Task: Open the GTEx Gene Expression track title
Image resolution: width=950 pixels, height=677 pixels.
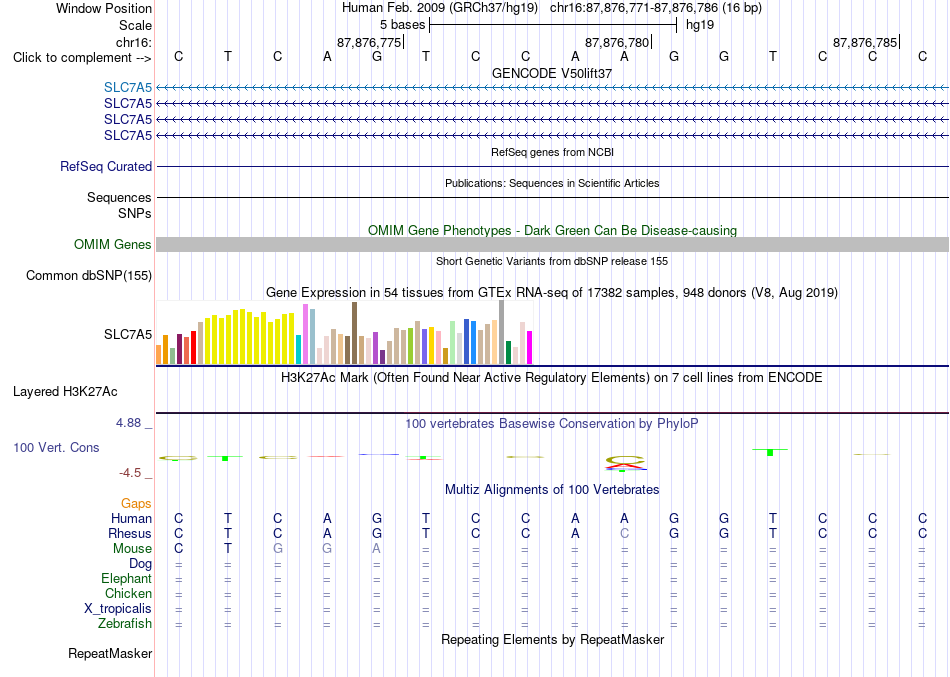Action: click(552, 293)
